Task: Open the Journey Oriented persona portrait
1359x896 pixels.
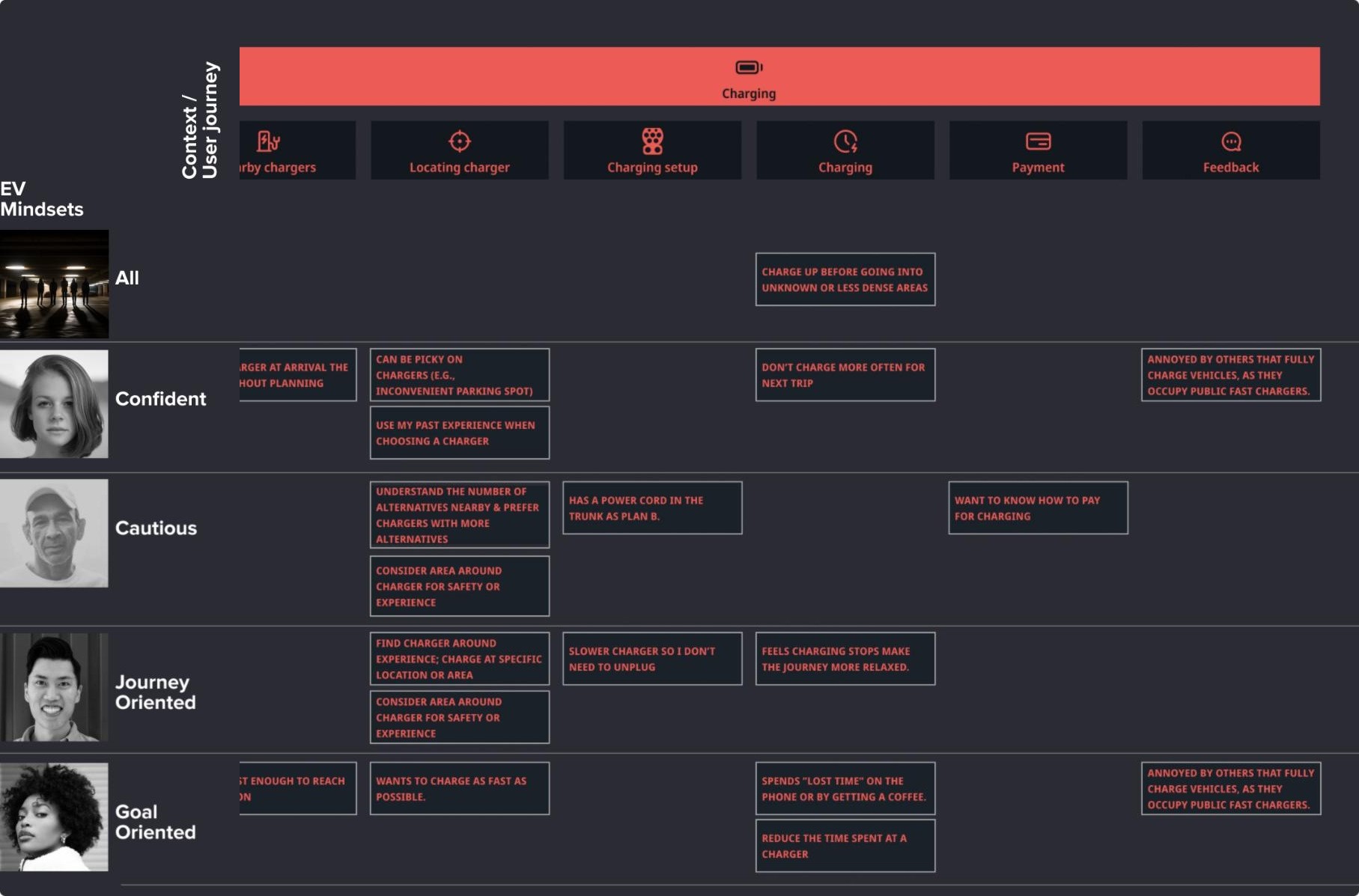Action: coord(54,687)
